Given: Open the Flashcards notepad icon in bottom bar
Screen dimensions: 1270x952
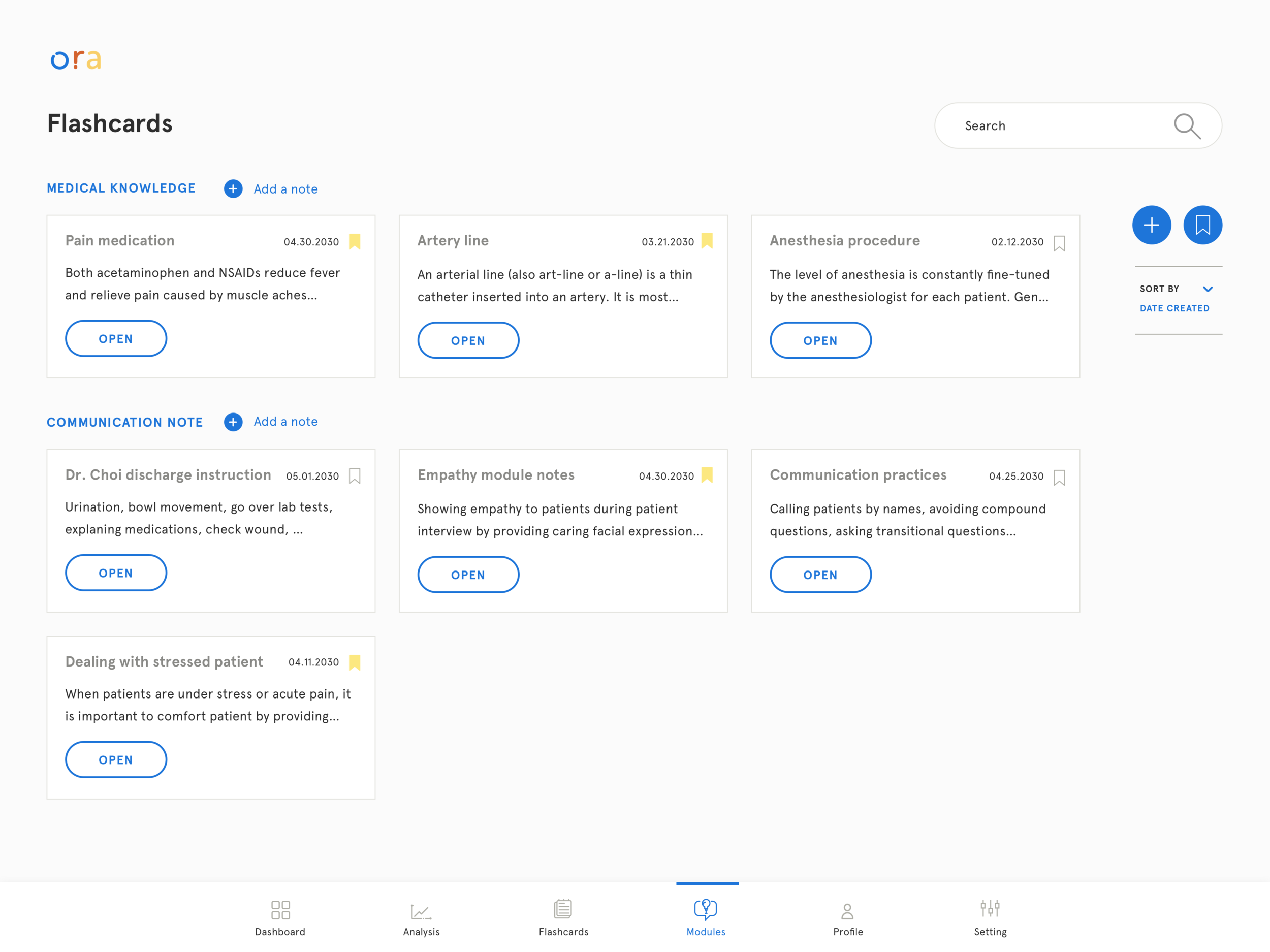Looking at the screenshot, I should pyautogui.click(x=563, y=909).
